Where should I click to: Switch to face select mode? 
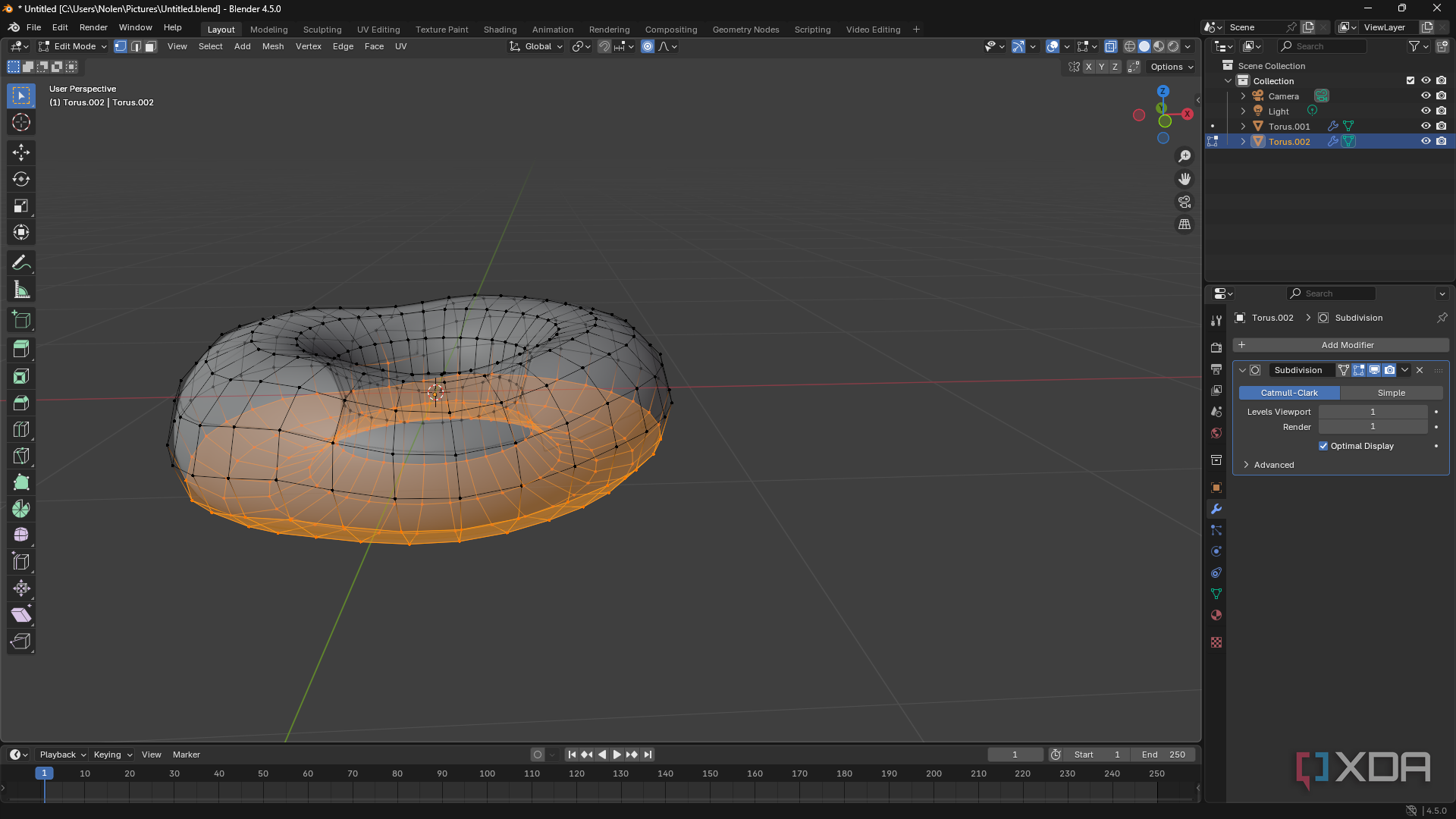151,47
